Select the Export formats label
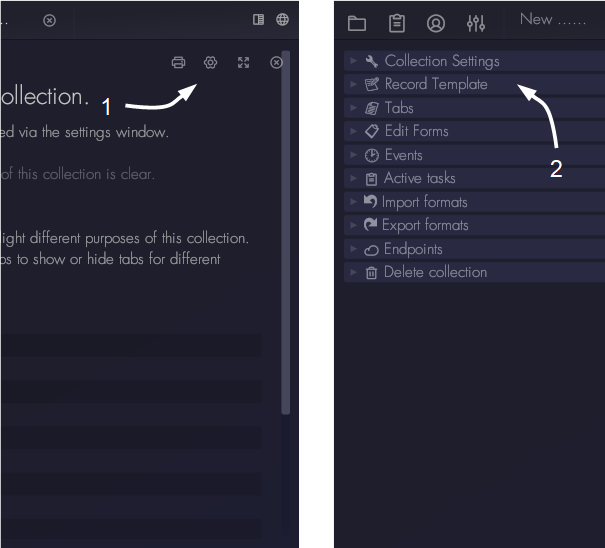The height and width of the screenshot is (548, 605). (425, 225)
